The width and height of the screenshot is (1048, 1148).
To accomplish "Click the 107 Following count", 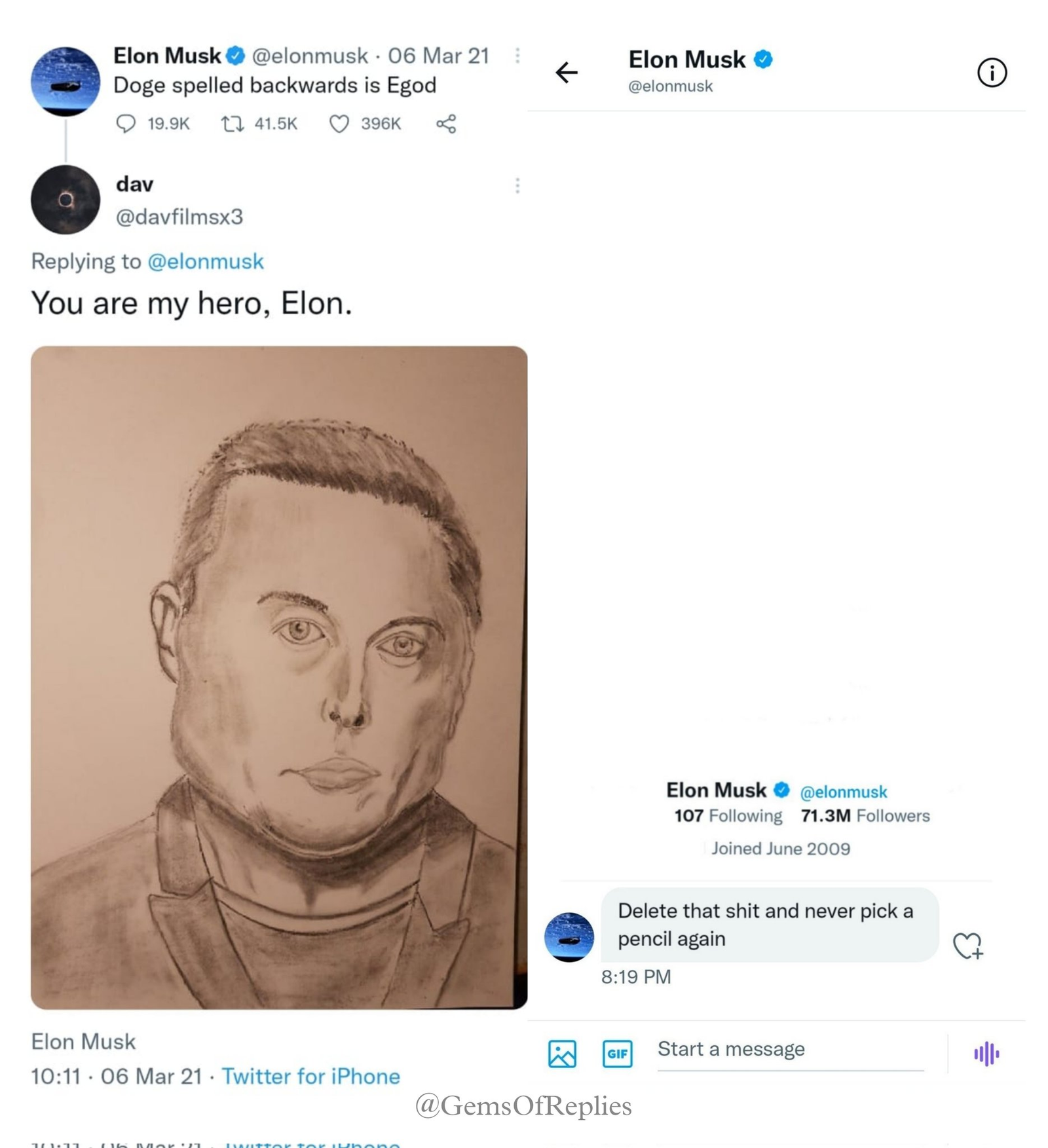I will click(x=728, y=815).
